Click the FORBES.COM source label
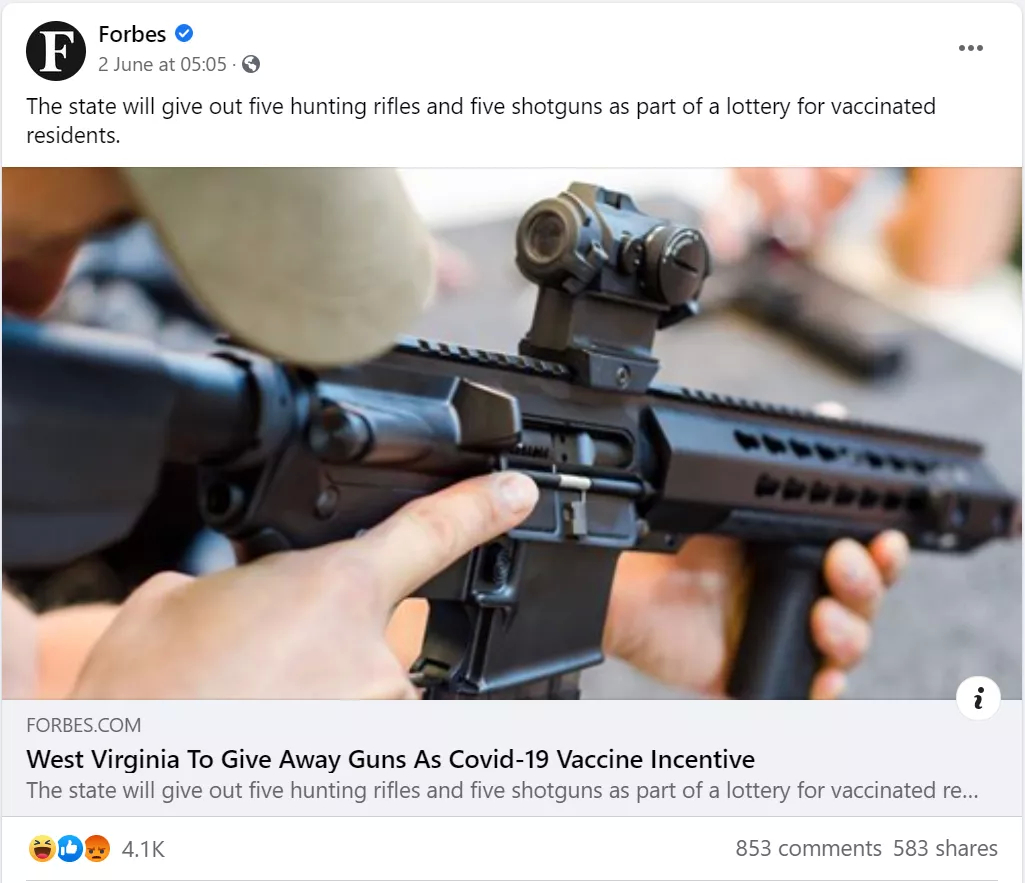 point(84,725)
